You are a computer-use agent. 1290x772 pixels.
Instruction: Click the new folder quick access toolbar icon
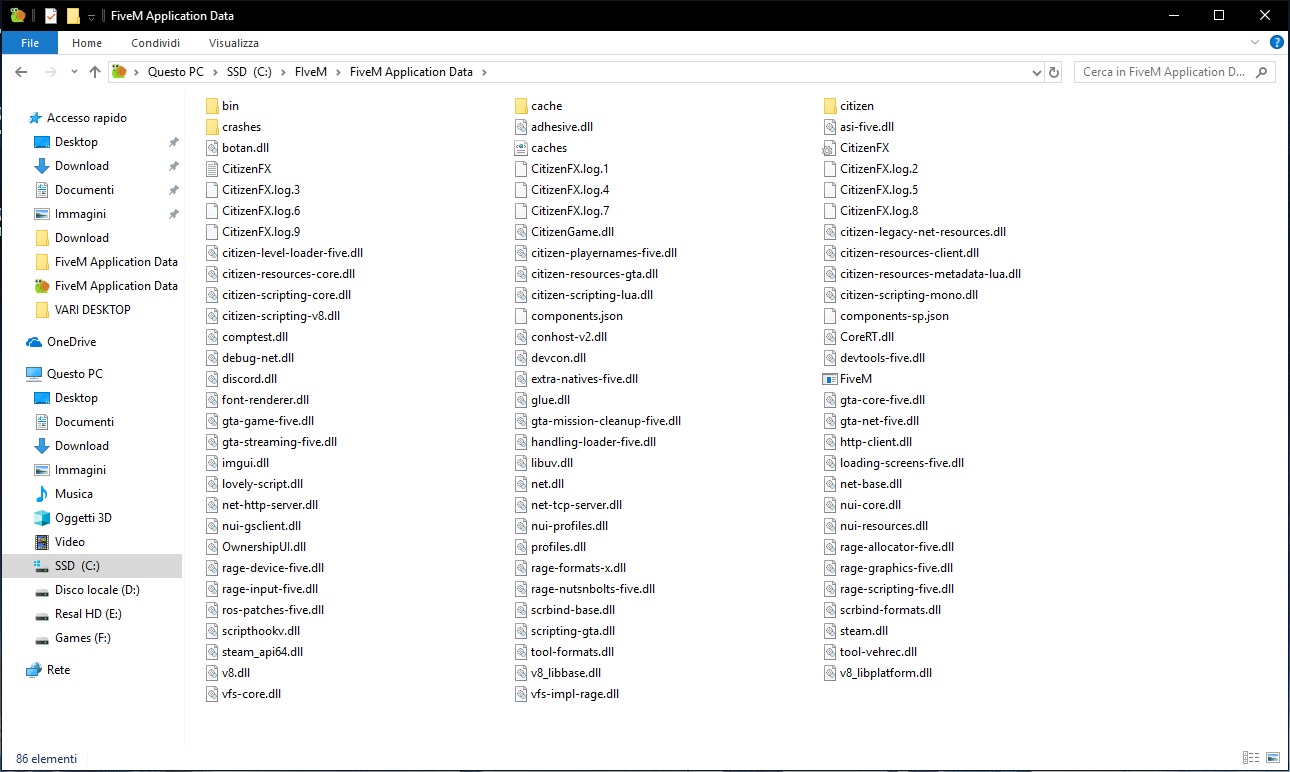(73, 16)
